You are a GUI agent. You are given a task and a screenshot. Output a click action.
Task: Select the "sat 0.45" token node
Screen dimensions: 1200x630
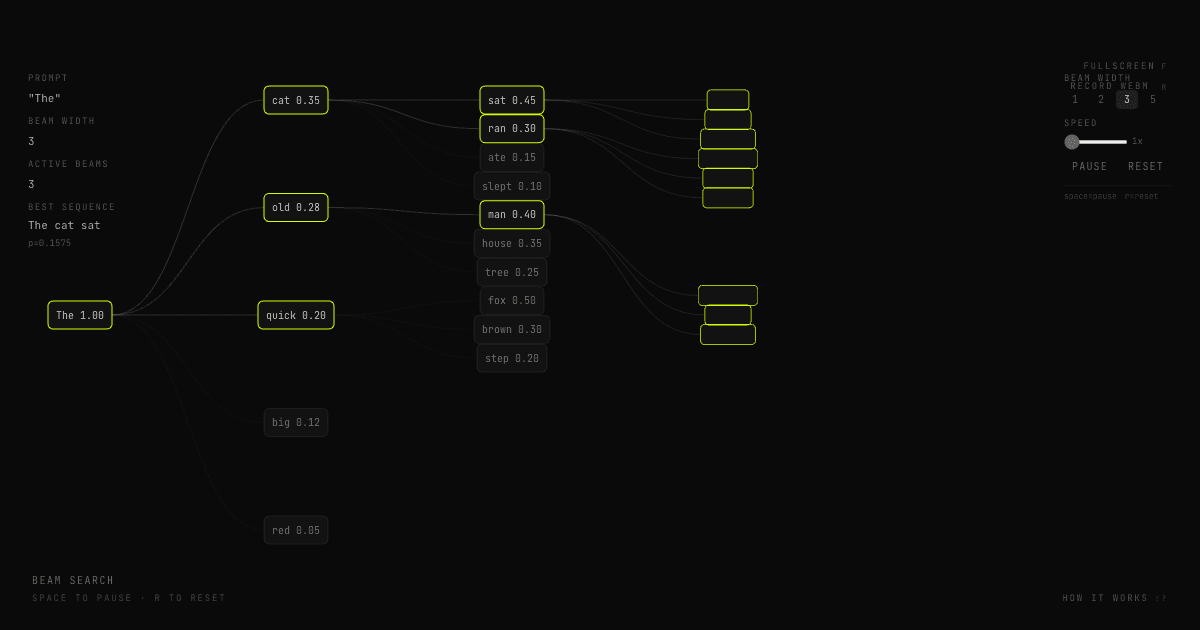click(511, 100)
